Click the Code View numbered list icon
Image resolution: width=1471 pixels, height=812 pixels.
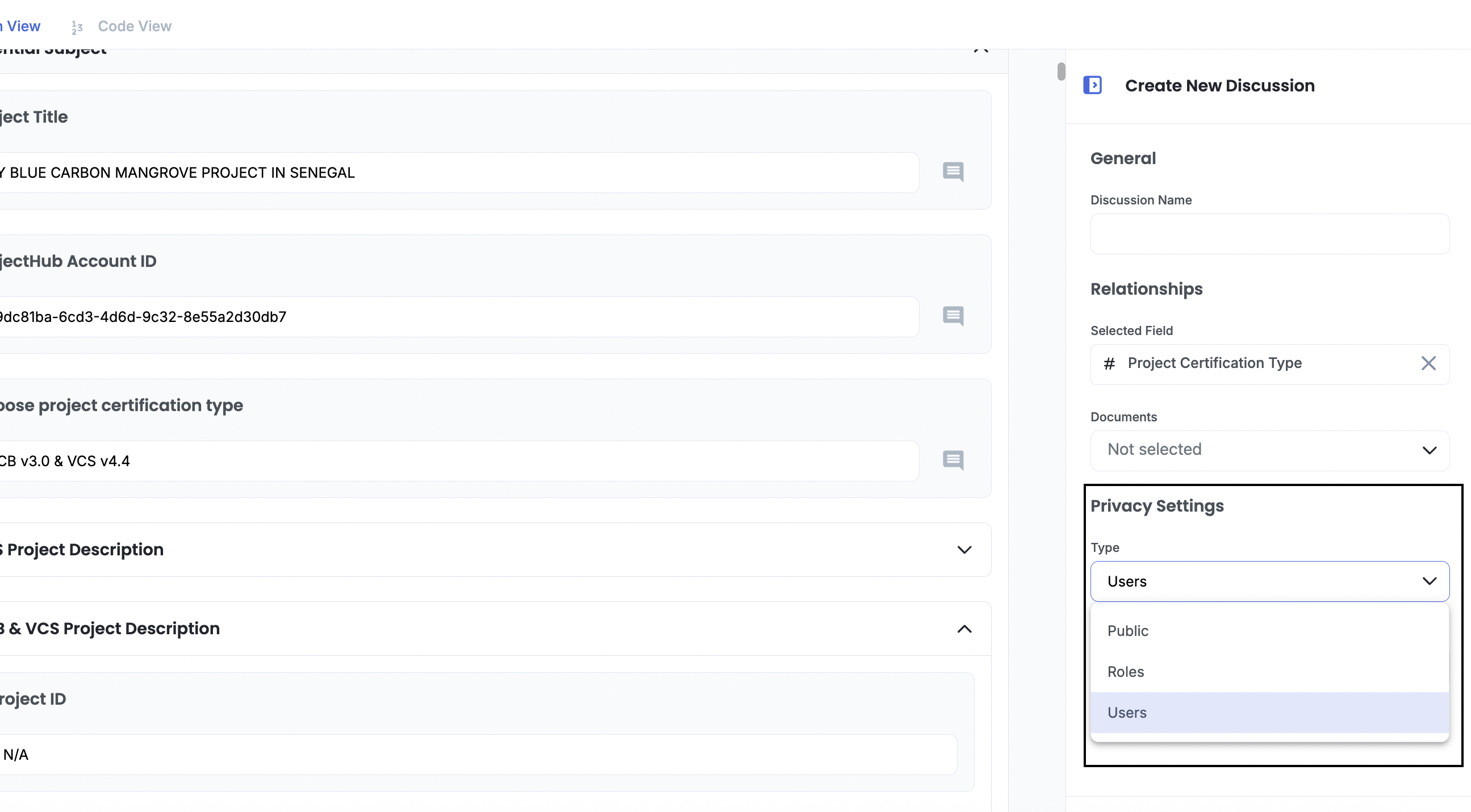pyautogui.click(x=77, y=27)
